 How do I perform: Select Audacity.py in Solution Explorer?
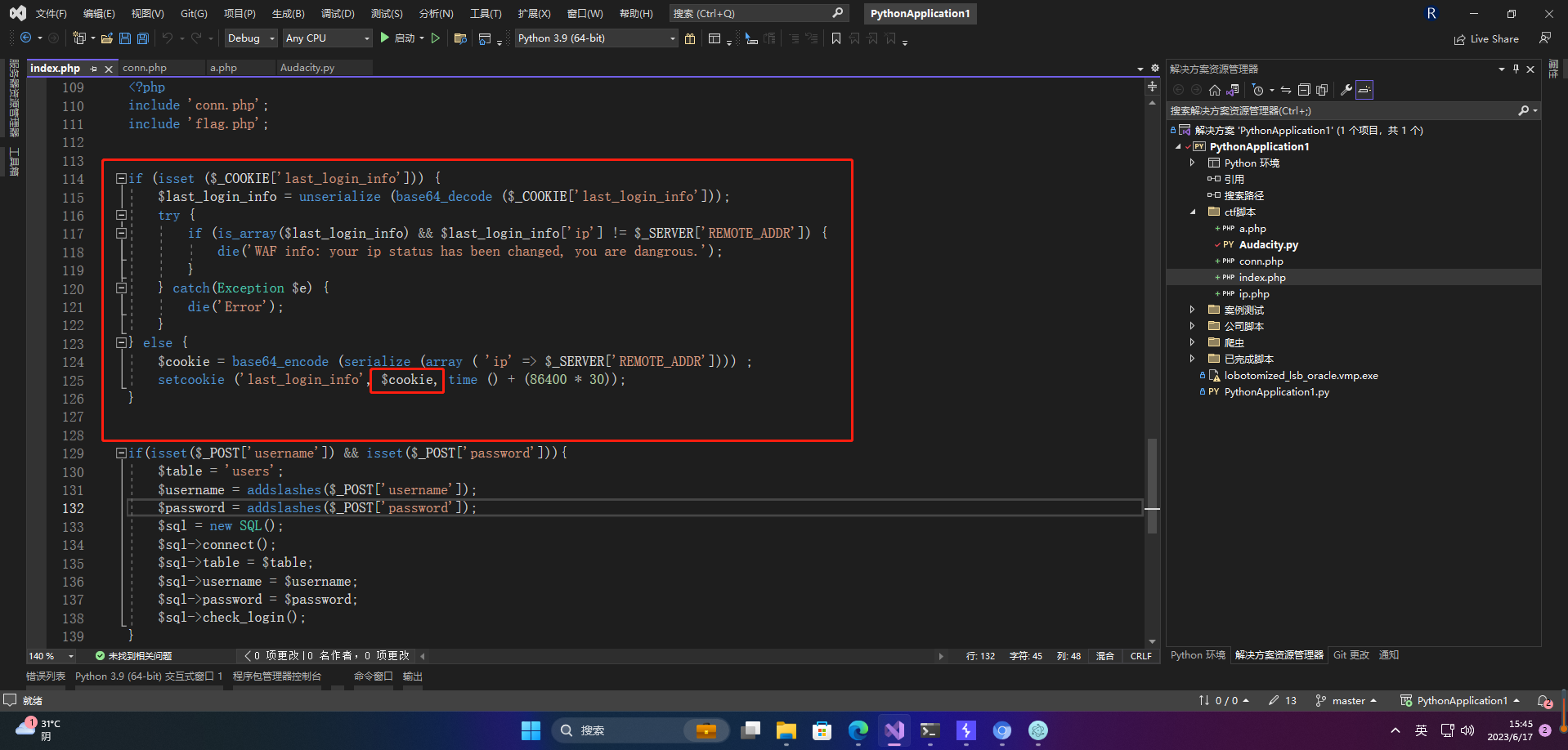click(x=1269, y=245)
